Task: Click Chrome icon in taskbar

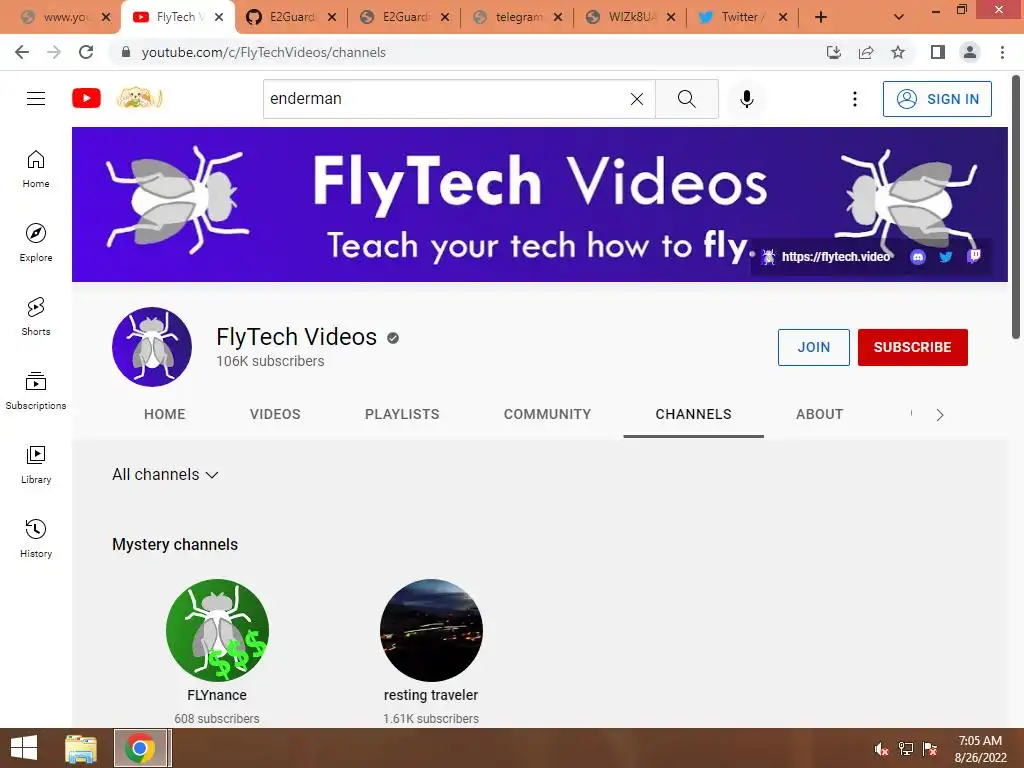Action: coord(140,748)
